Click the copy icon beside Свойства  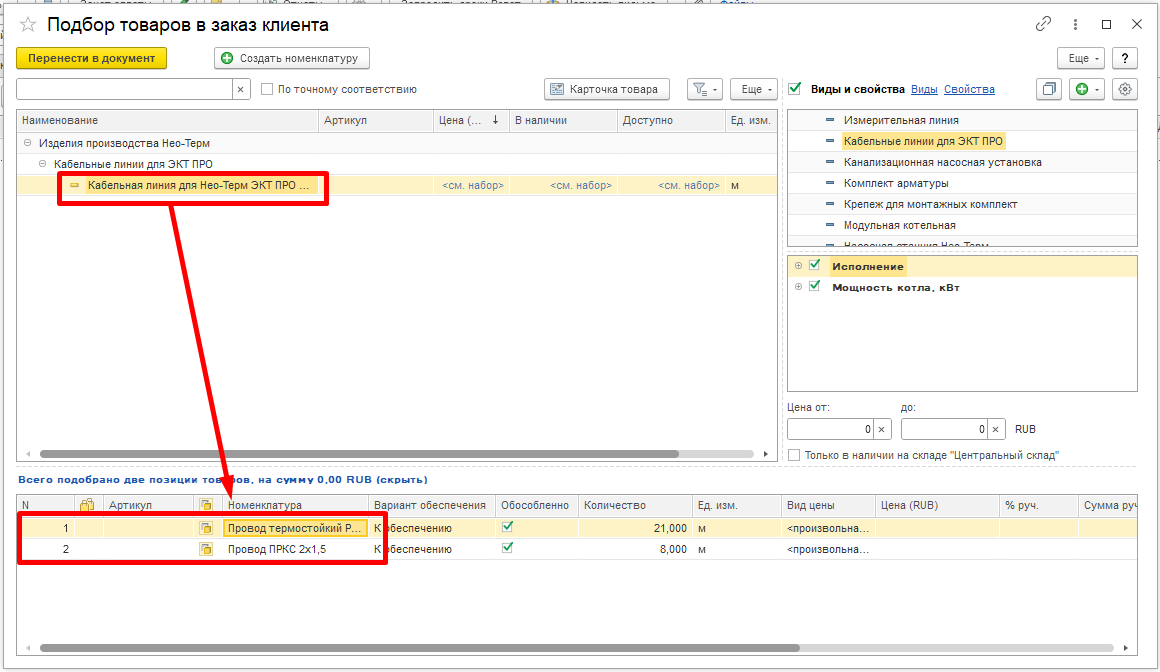[1049, 90]
